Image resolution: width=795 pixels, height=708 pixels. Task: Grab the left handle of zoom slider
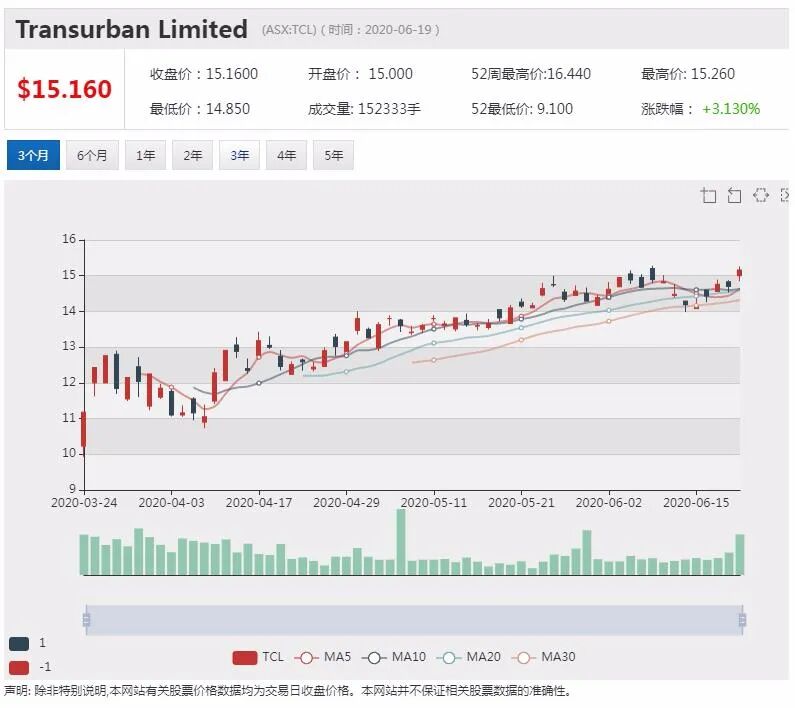tap(86, 620)
